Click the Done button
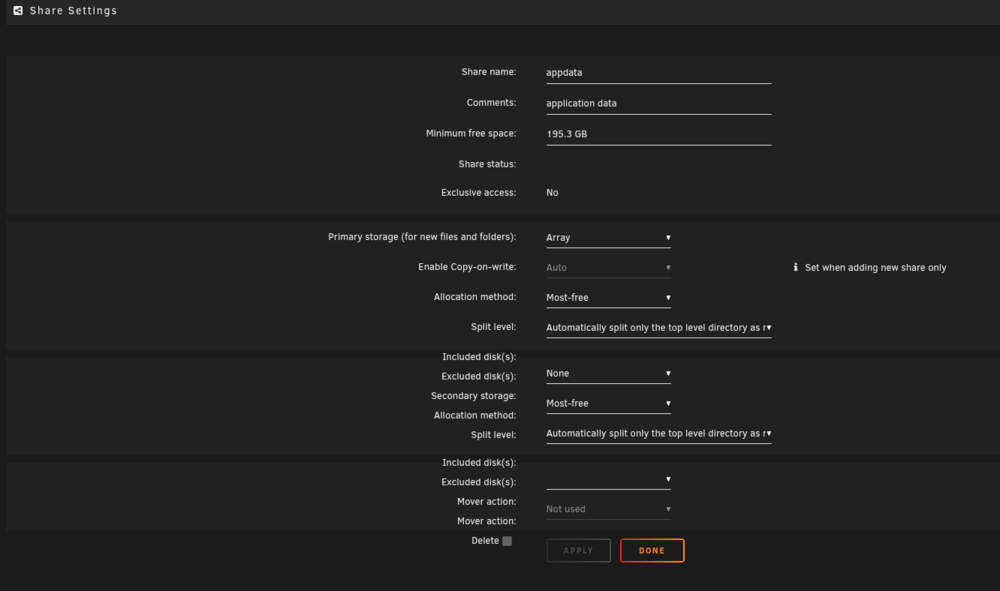The width and height of the screenshot is (1000, 591). coord(652,550)
